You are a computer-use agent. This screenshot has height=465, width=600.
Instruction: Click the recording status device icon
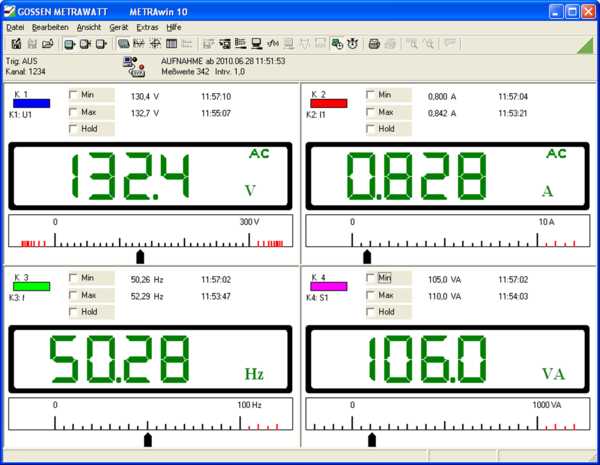coord(131,66)
